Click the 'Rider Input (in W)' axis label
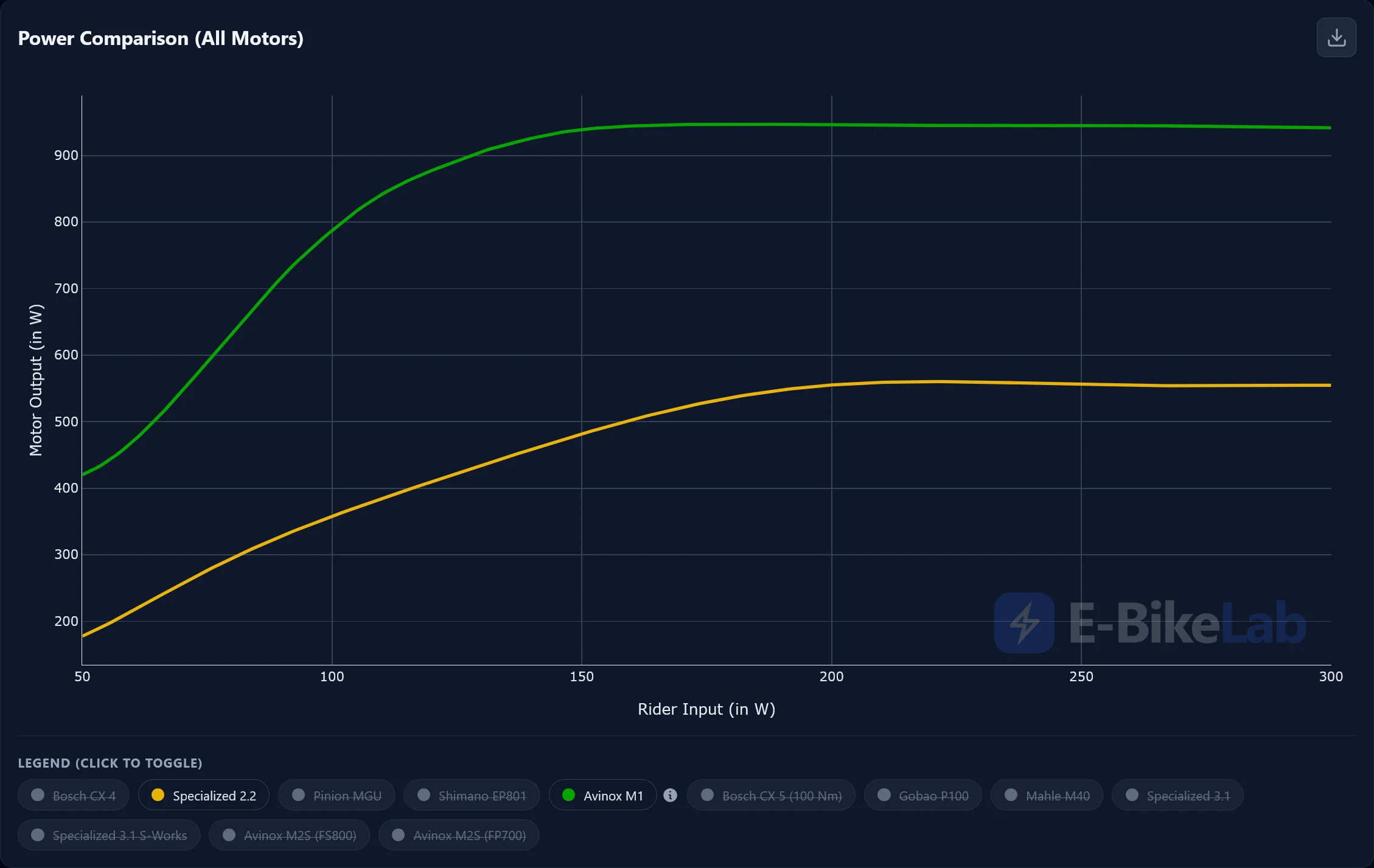 (x=706, y=709)
